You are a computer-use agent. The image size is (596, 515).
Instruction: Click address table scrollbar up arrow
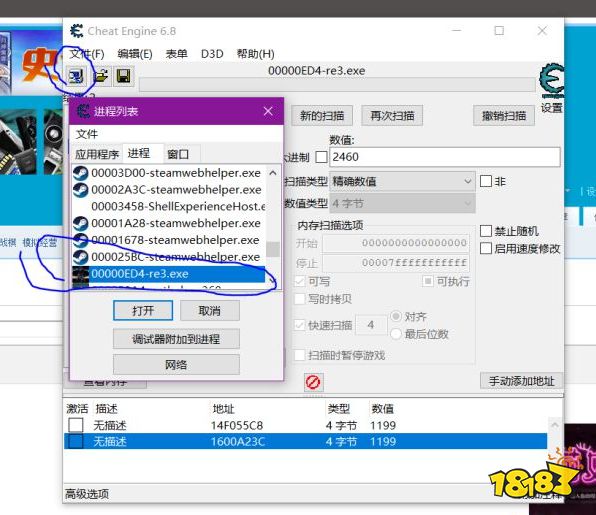(x=555, y=425)
